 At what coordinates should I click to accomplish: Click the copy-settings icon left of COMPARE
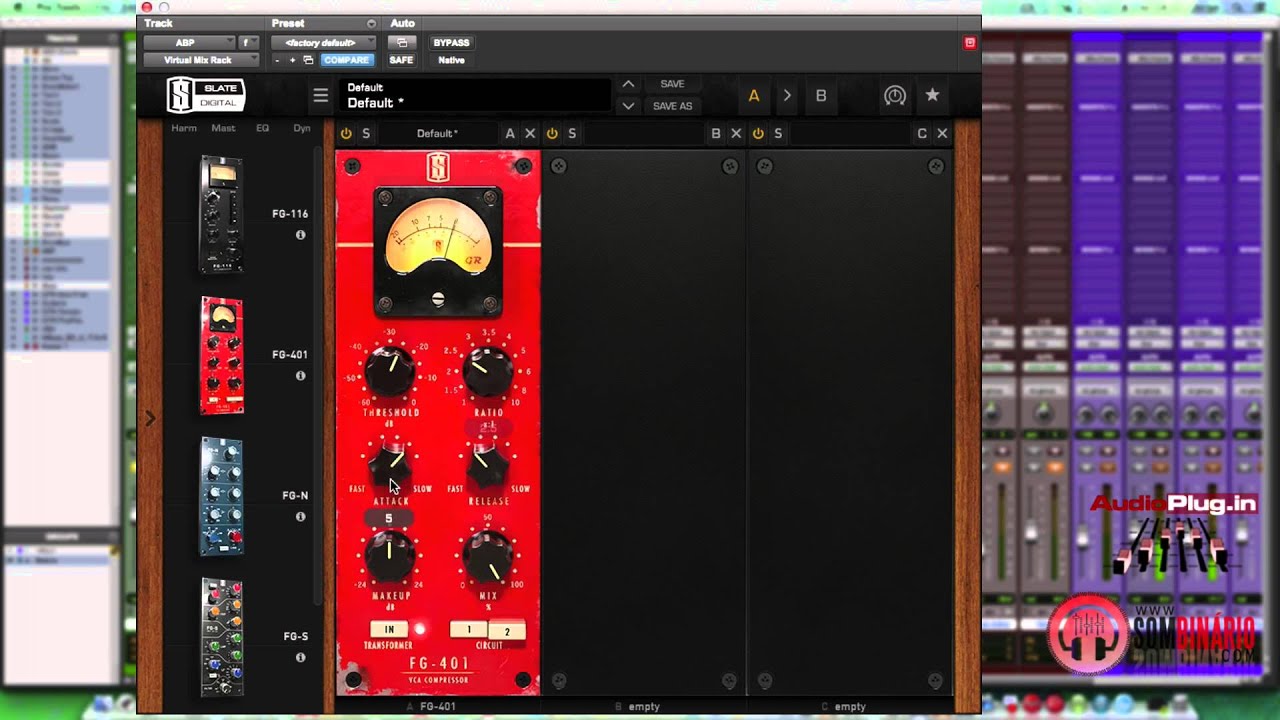(x=308, y=60)
